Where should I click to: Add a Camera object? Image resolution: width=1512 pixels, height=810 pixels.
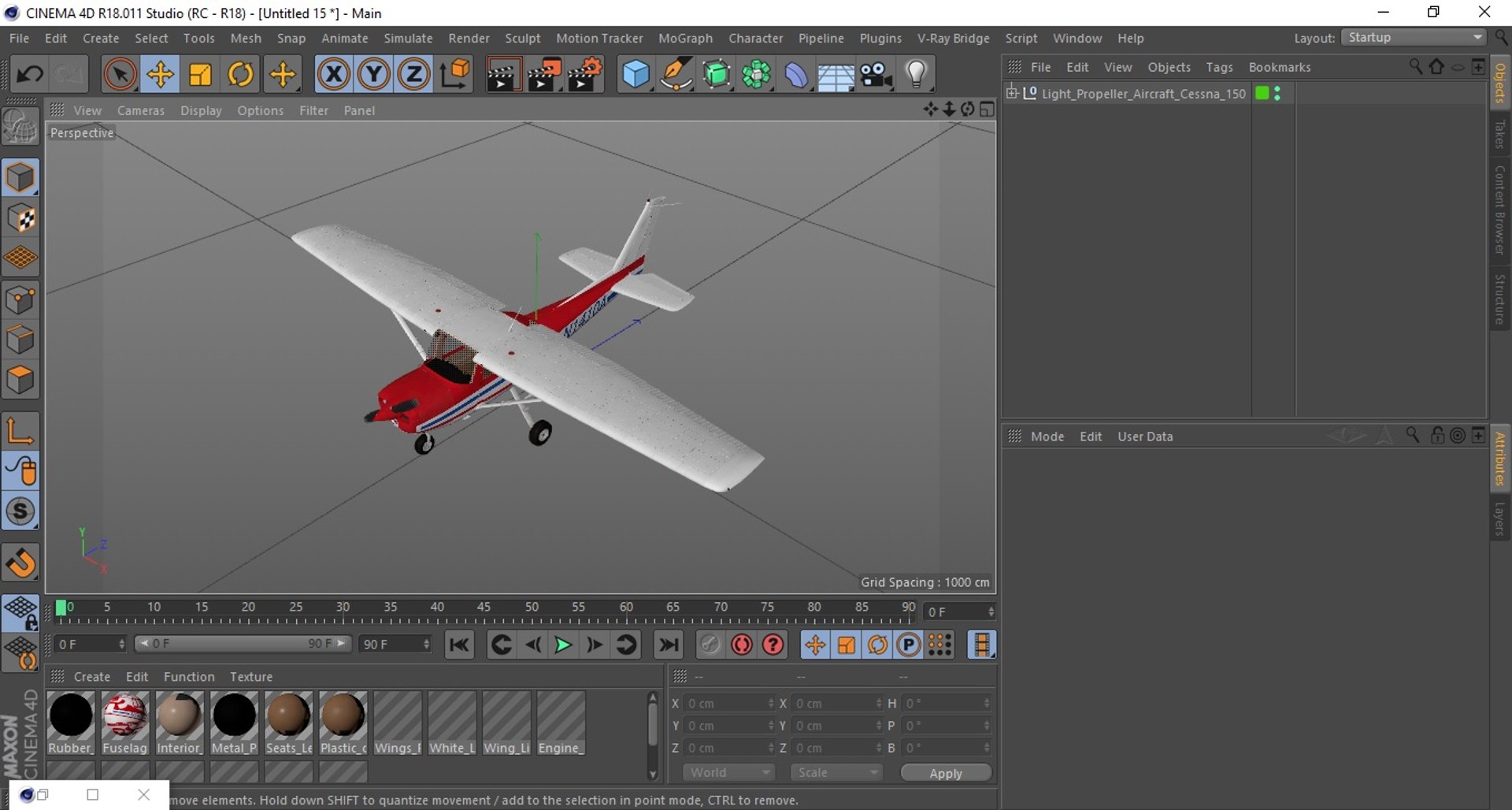tap(876, 75)
